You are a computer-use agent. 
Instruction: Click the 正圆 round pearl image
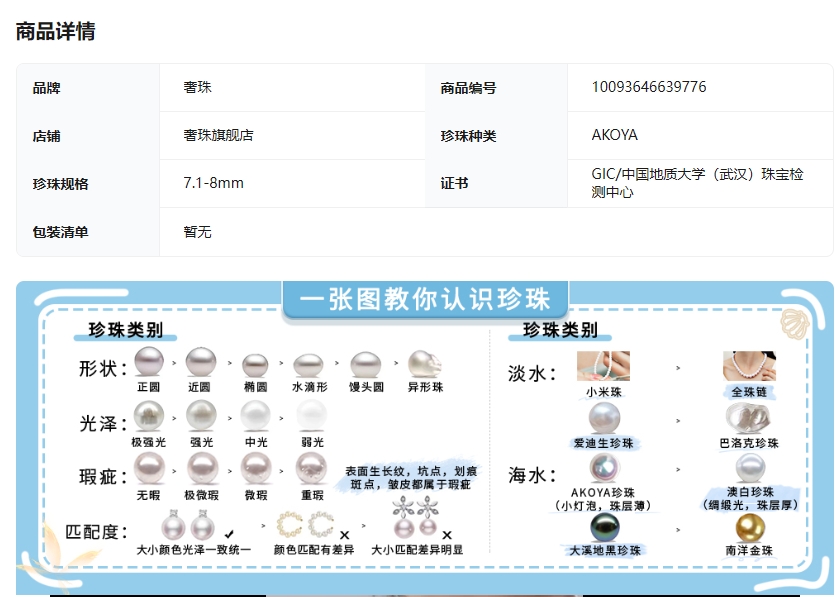point(149,363)
